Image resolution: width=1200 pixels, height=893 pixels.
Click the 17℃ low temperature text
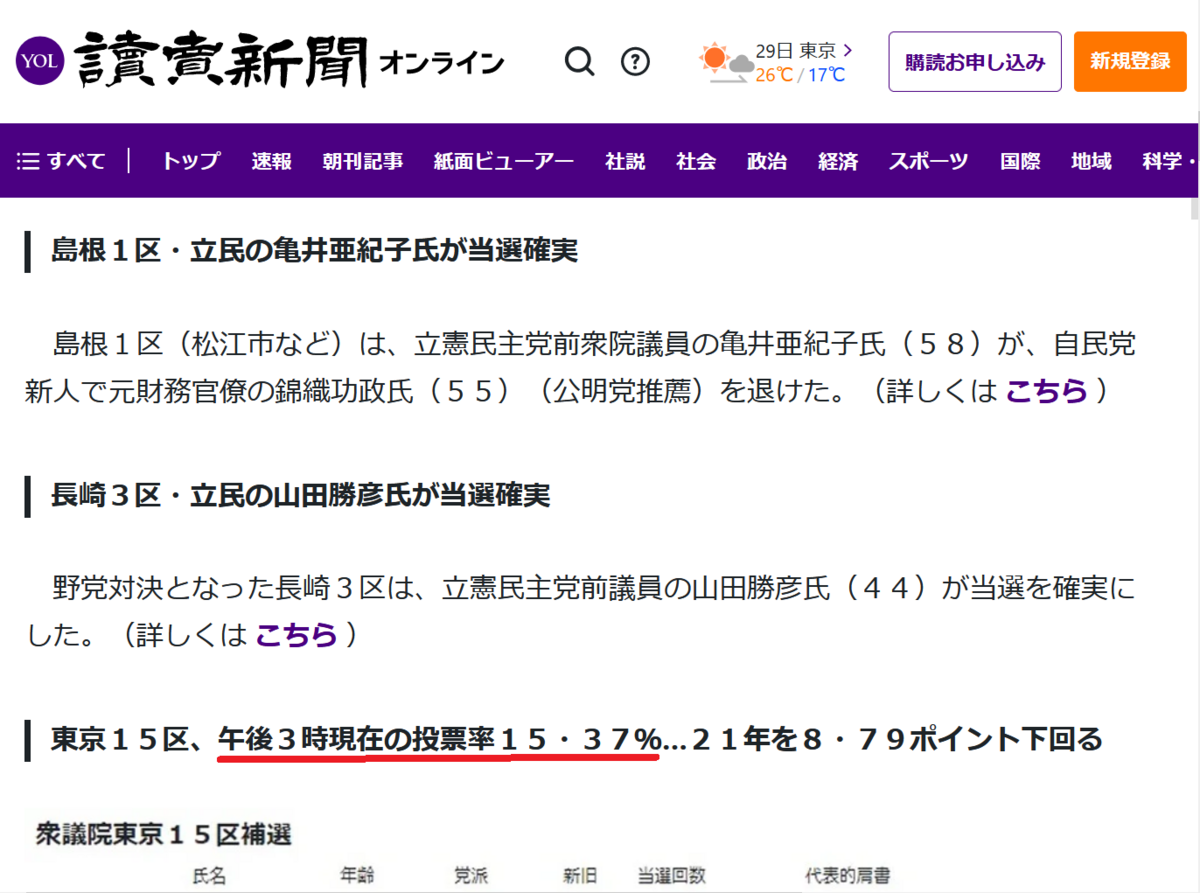[827, 75]
